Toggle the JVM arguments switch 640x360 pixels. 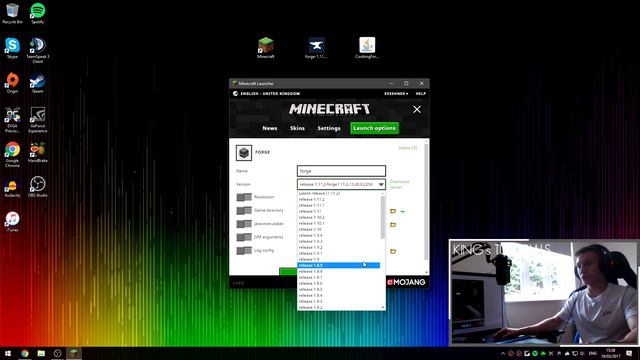(x=244, y=237)
